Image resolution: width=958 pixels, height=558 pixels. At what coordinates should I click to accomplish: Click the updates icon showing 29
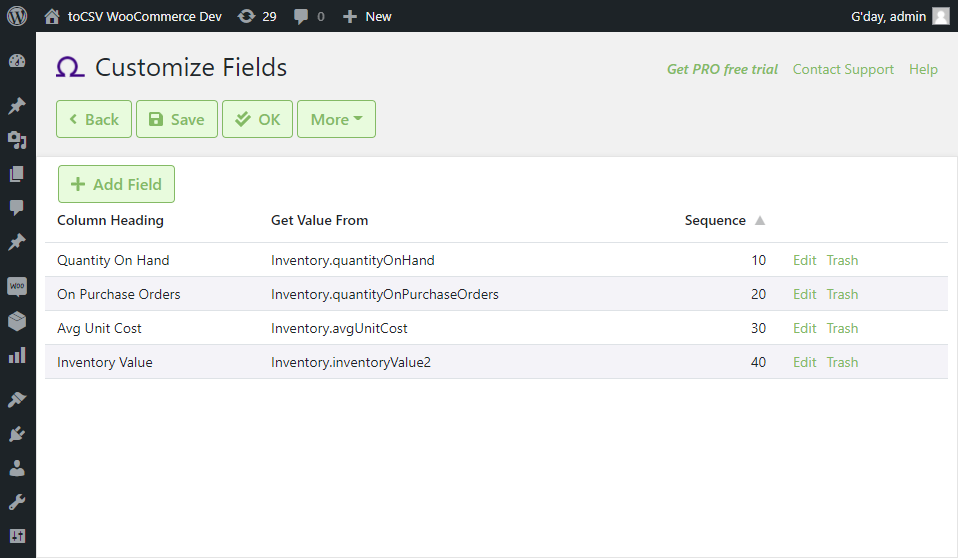pos(257,17)
